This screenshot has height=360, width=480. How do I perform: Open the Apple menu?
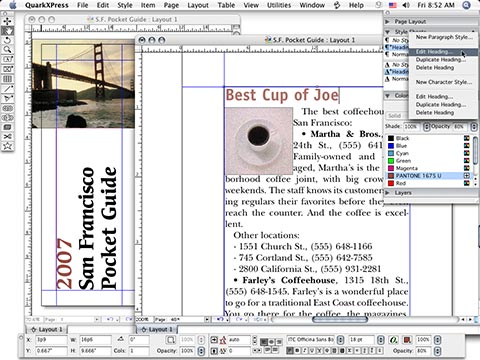pyautogui.click(x=12, y=5)
